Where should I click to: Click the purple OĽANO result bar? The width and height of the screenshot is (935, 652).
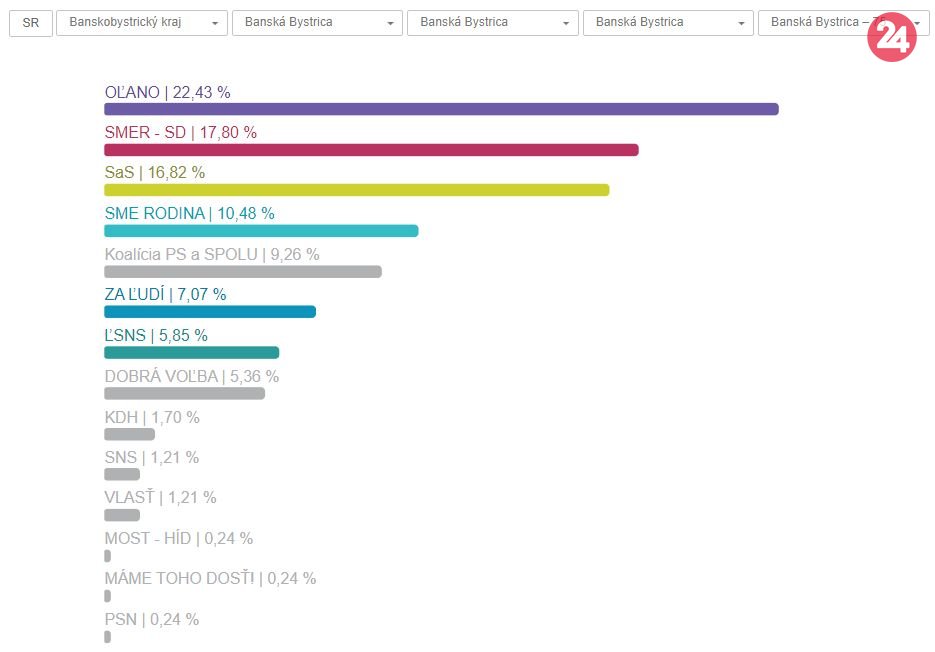441,109
